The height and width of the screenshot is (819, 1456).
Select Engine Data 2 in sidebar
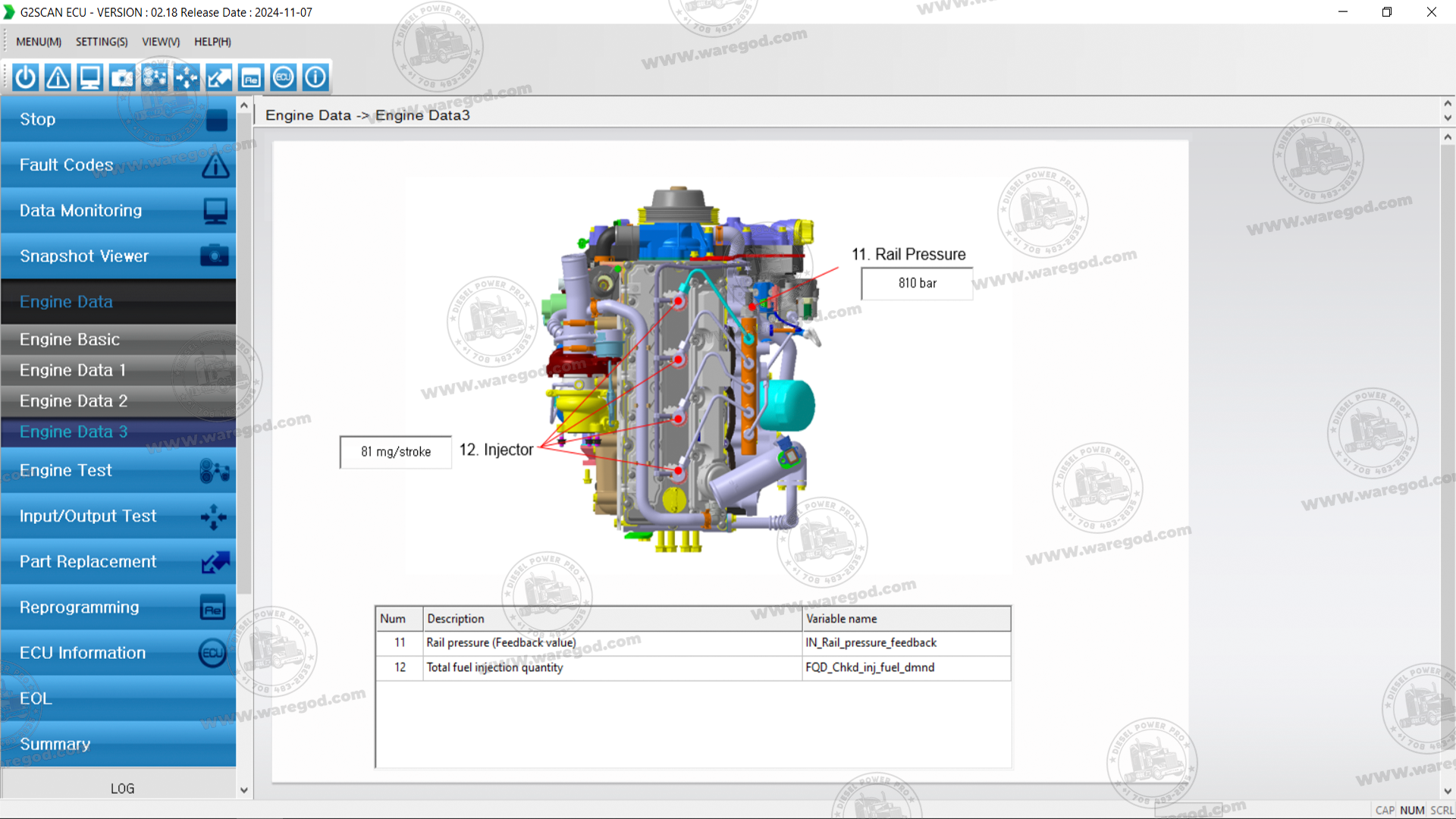(x=118, y=401)
